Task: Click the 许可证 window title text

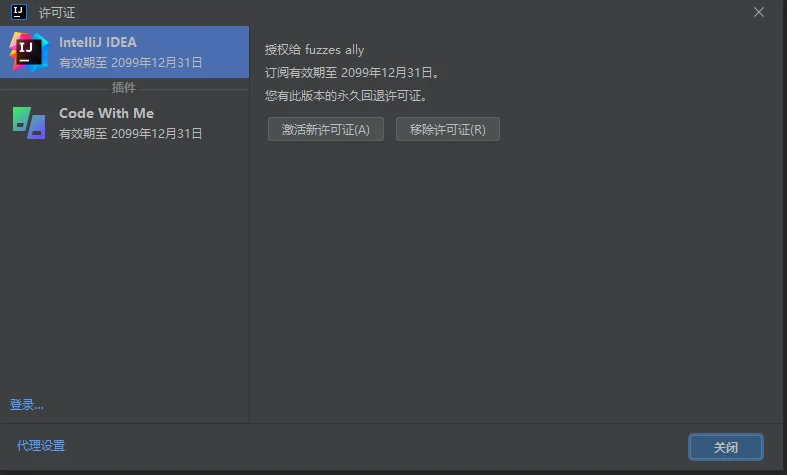Action: (57, 13)
